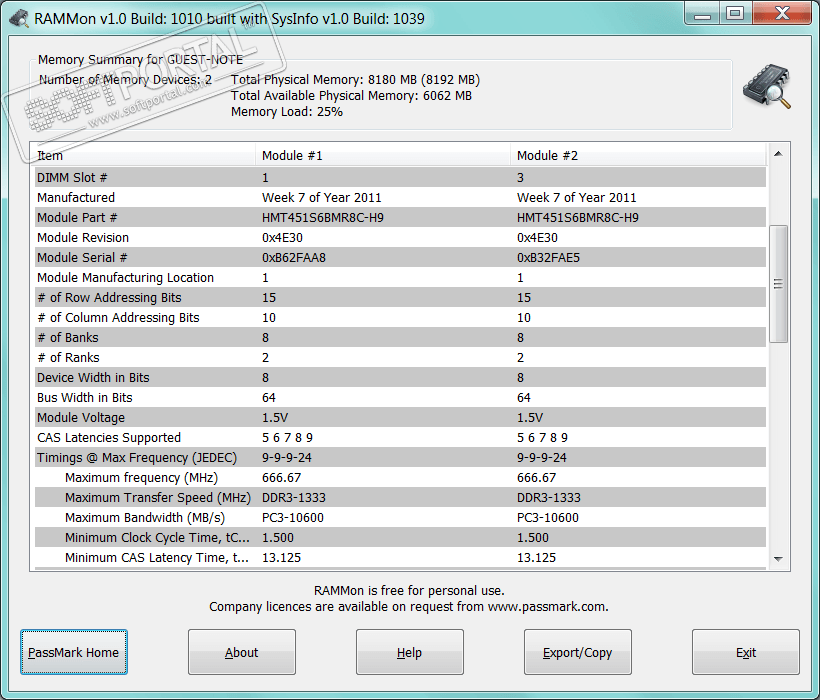This screenshot has height=700, width=820.
Task: Select Timings @ Max Frequency (JEDEC) row
Action: [401, 457]
